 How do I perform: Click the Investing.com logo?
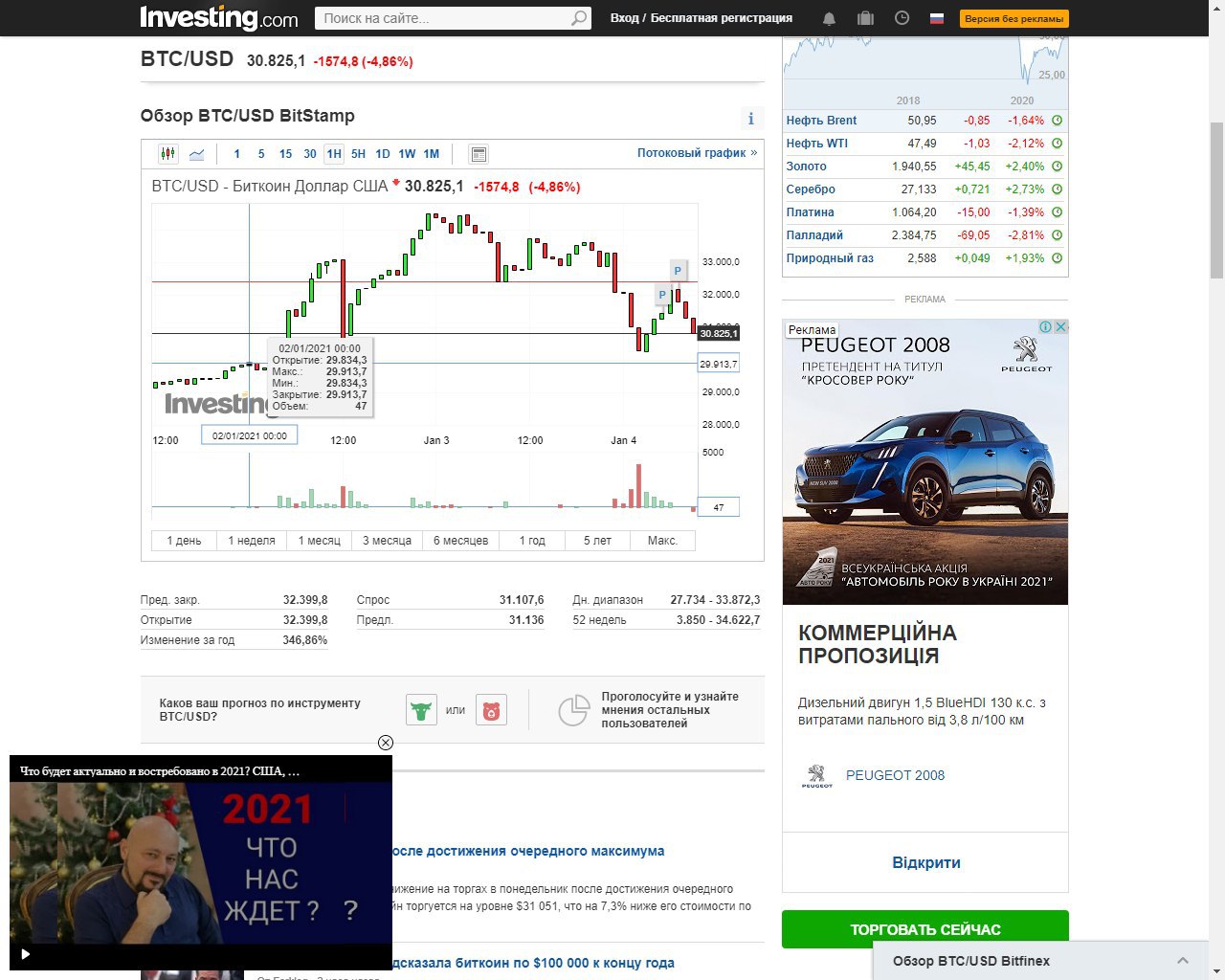[219, 18]
